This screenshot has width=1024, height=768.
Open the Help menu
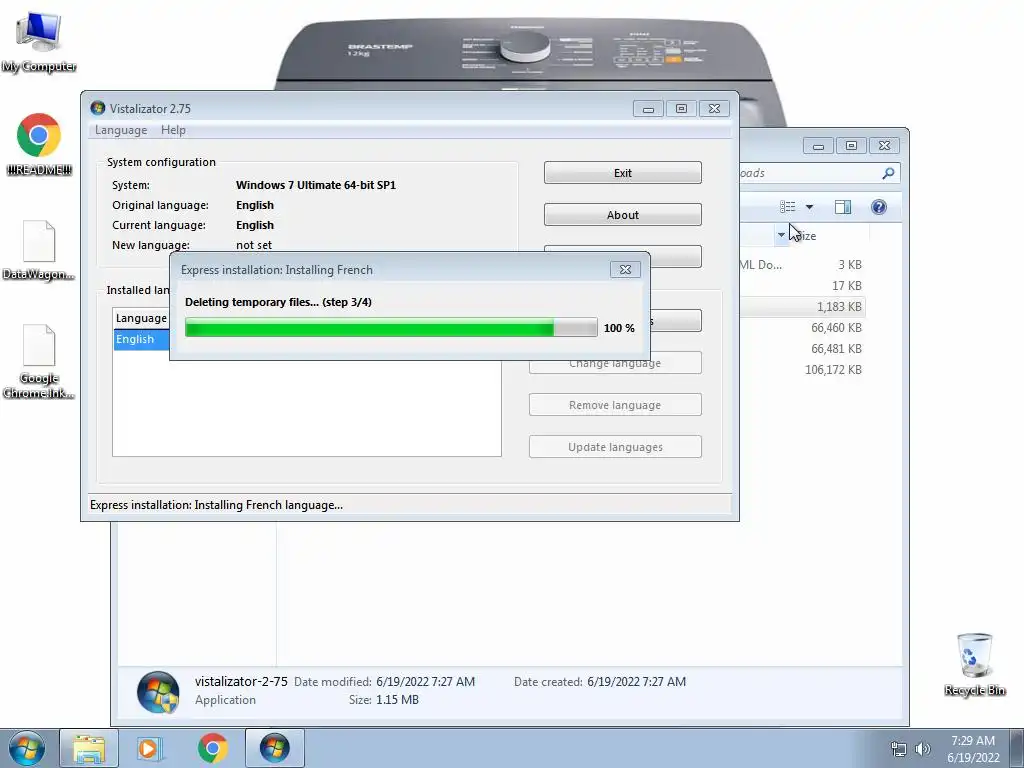point(173,130)
